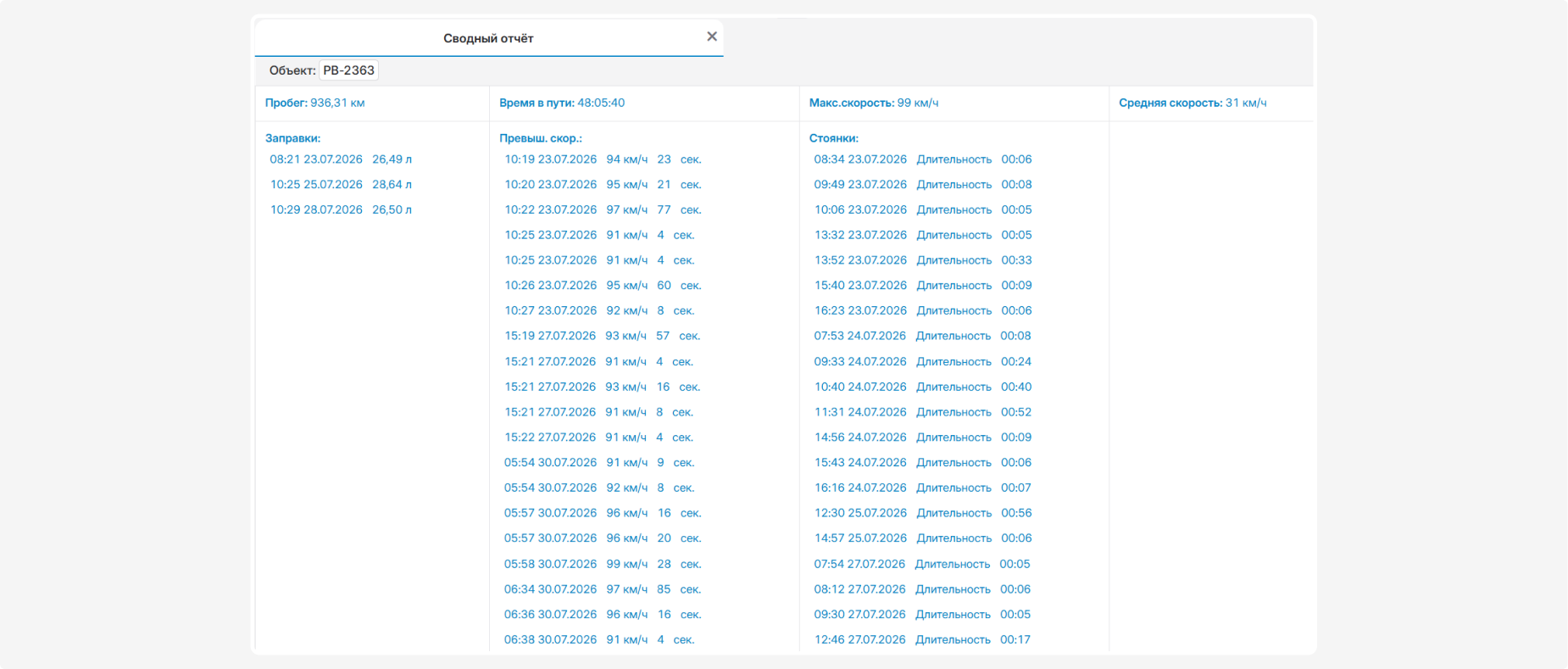Open refuel entry 10:25 25.07.2026 28,64 л
This screenshot has width=1568, height=669.
point(341,185)
